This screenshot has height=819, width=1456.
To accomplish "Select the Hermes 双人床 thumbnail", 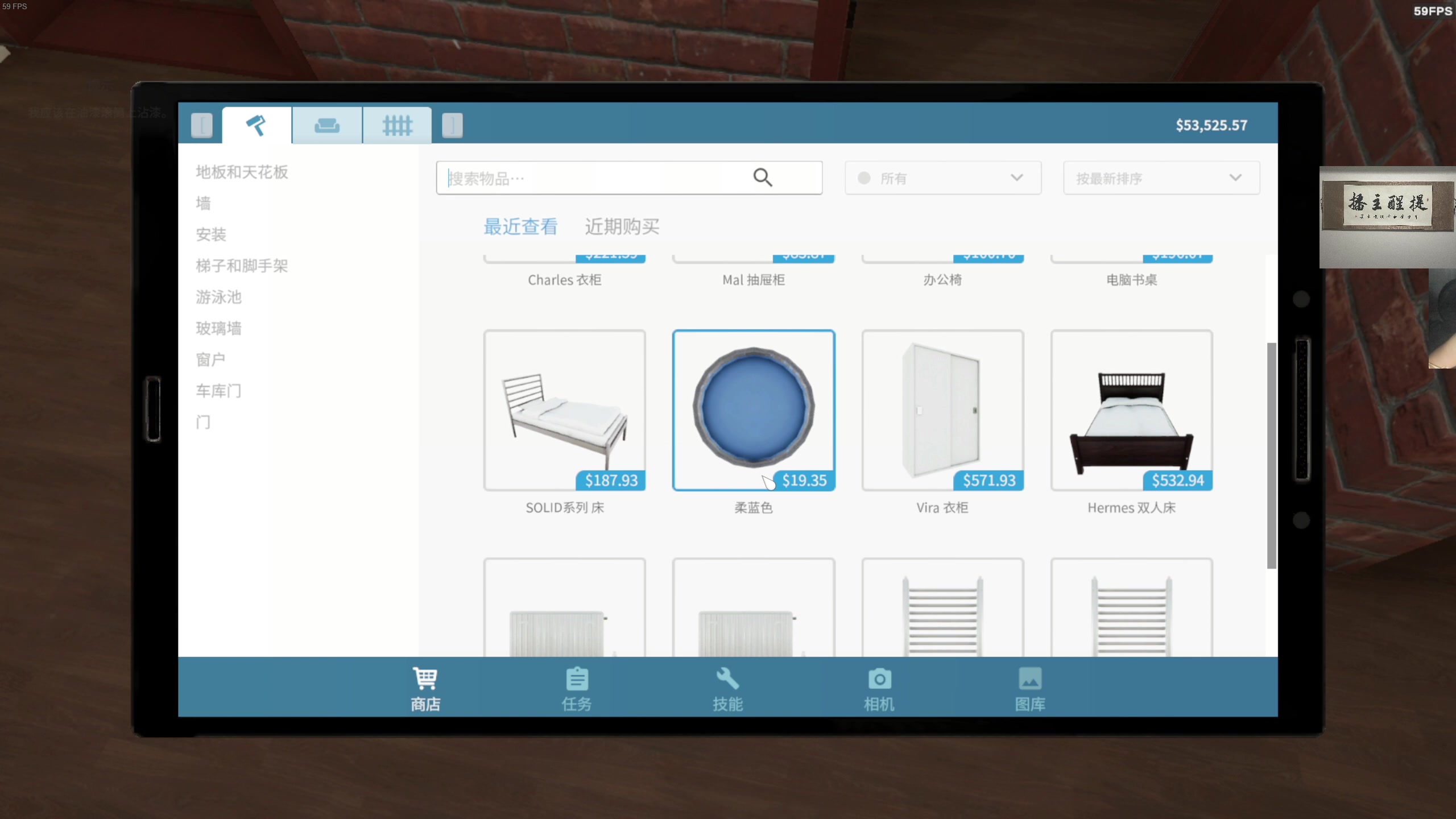I will (x=1131, y=409).
